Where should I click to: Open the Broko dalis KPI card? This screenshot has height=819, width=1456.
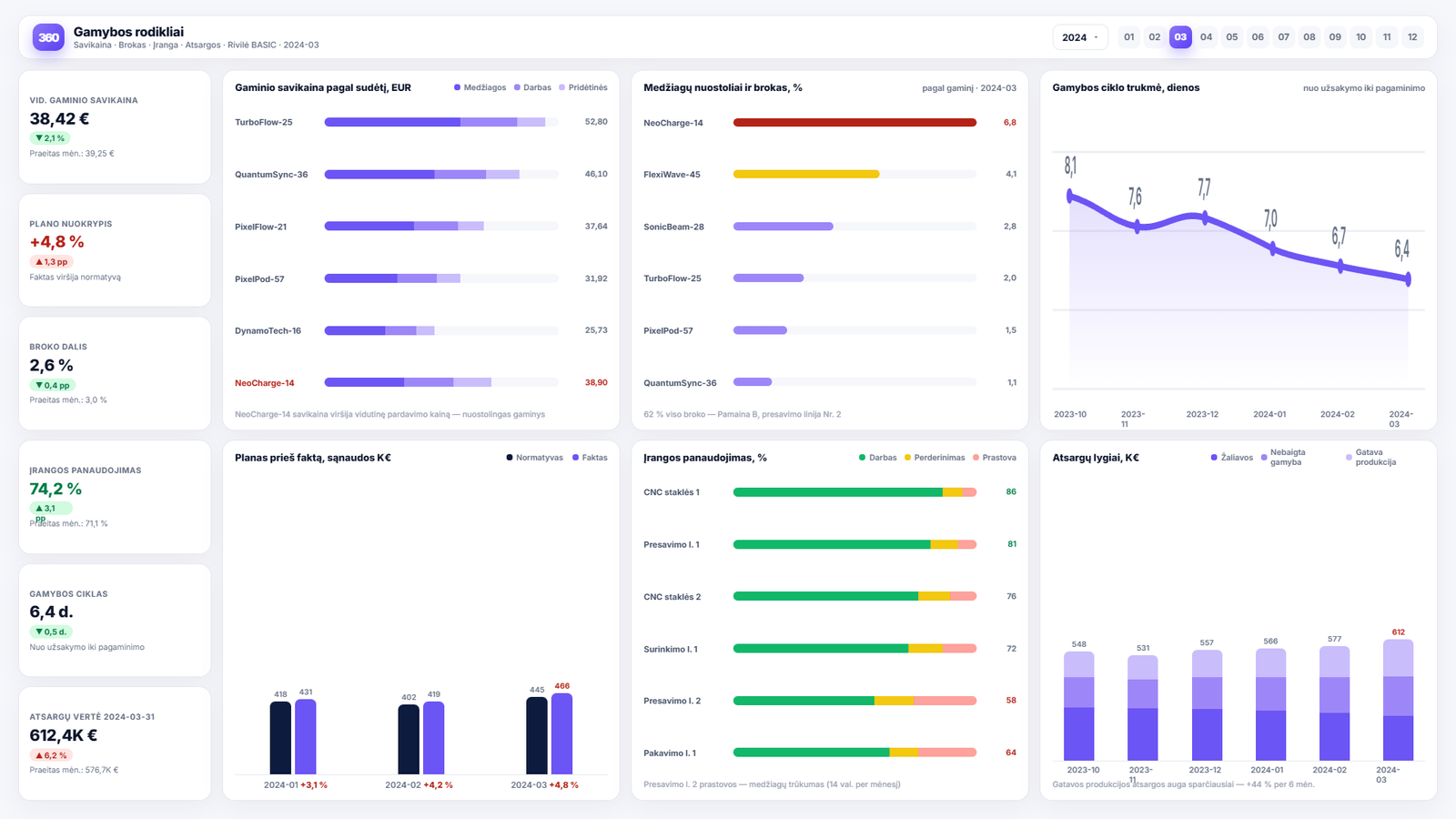tap(115, 373)
